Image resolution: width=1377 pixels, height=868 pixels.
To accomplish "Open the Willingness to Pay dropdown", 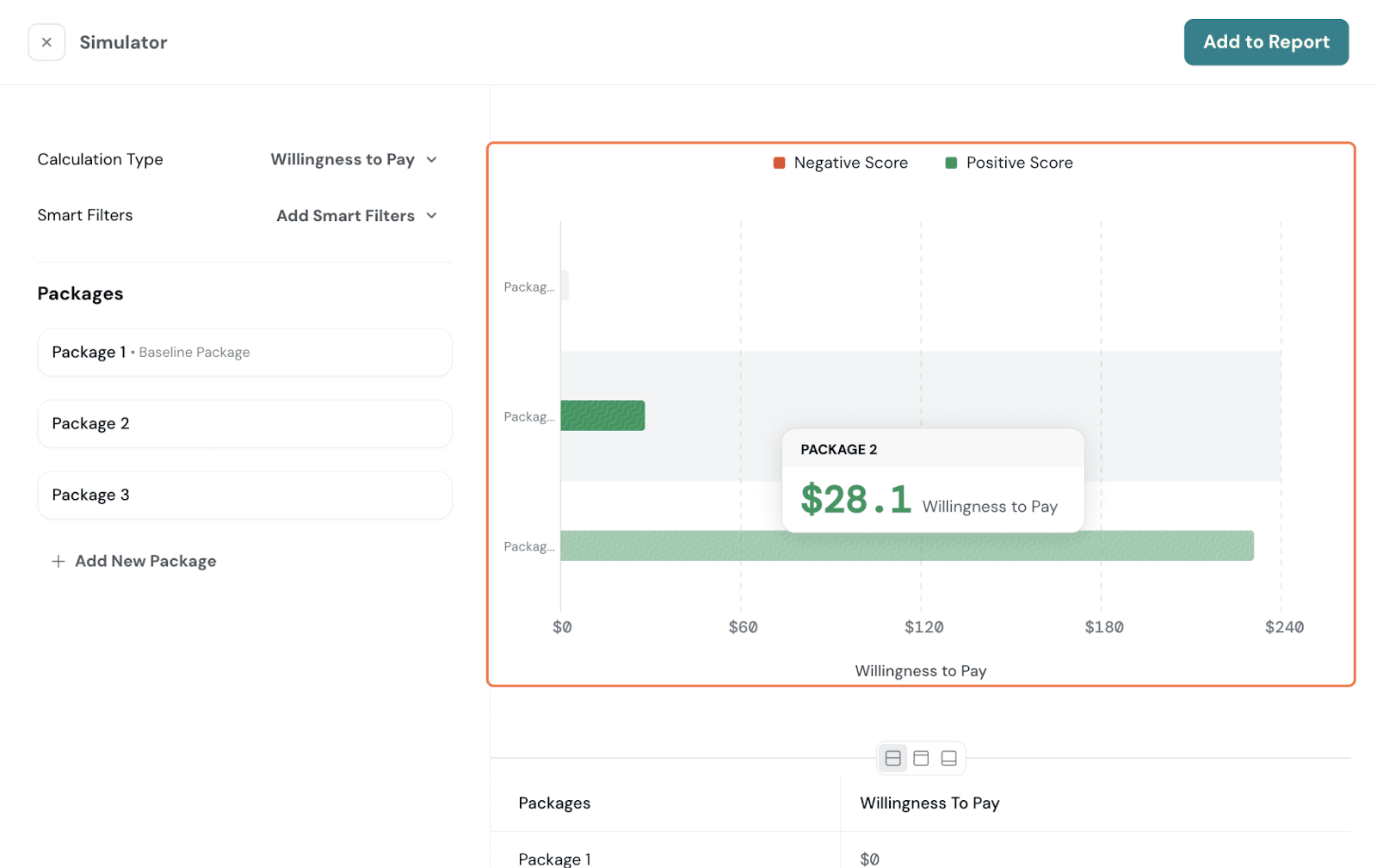I will click(x=343, y=160).
